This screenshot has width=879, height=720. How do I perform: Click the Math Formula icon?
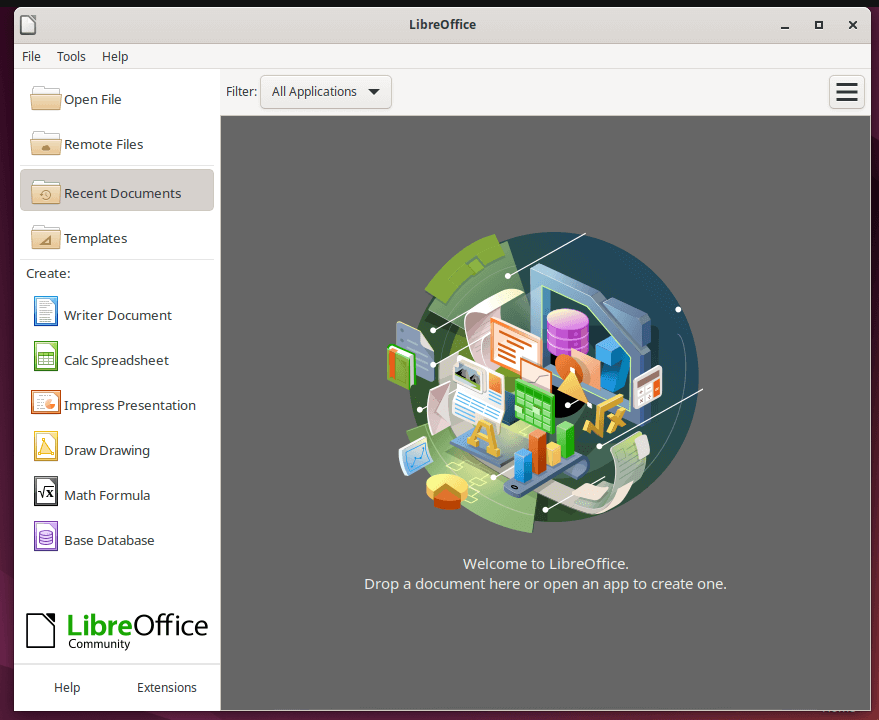point(45,491)
